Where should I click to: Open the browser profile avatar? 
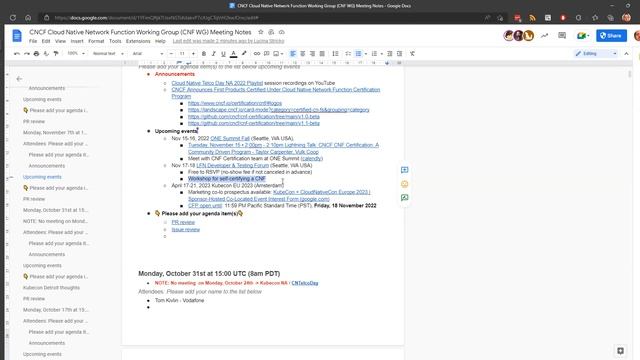[626, 18]
